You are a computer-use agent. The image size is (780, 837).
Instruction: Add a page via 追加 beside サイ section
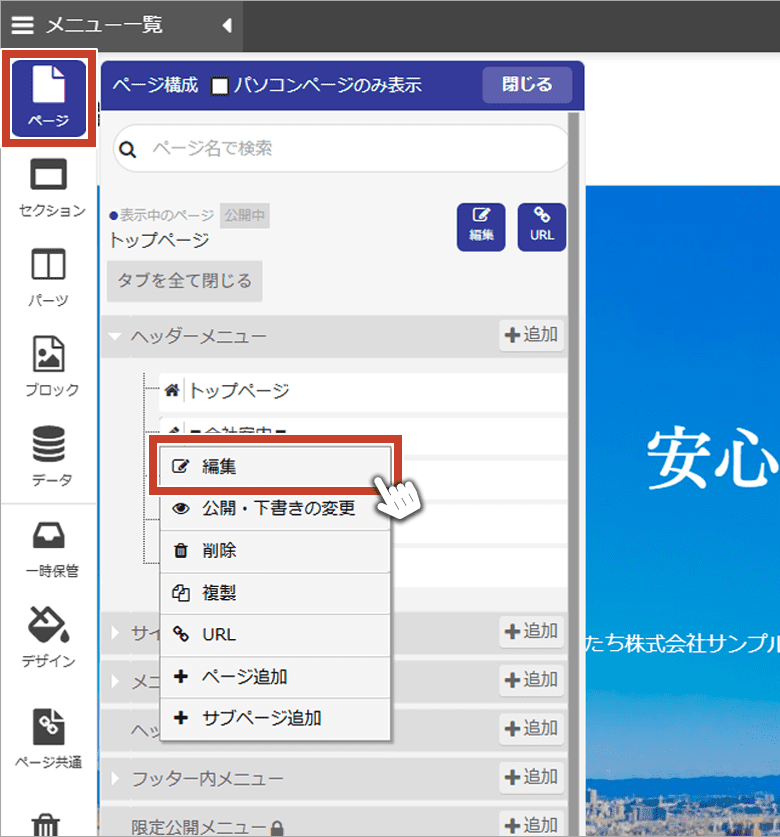(x=531, y=631)
